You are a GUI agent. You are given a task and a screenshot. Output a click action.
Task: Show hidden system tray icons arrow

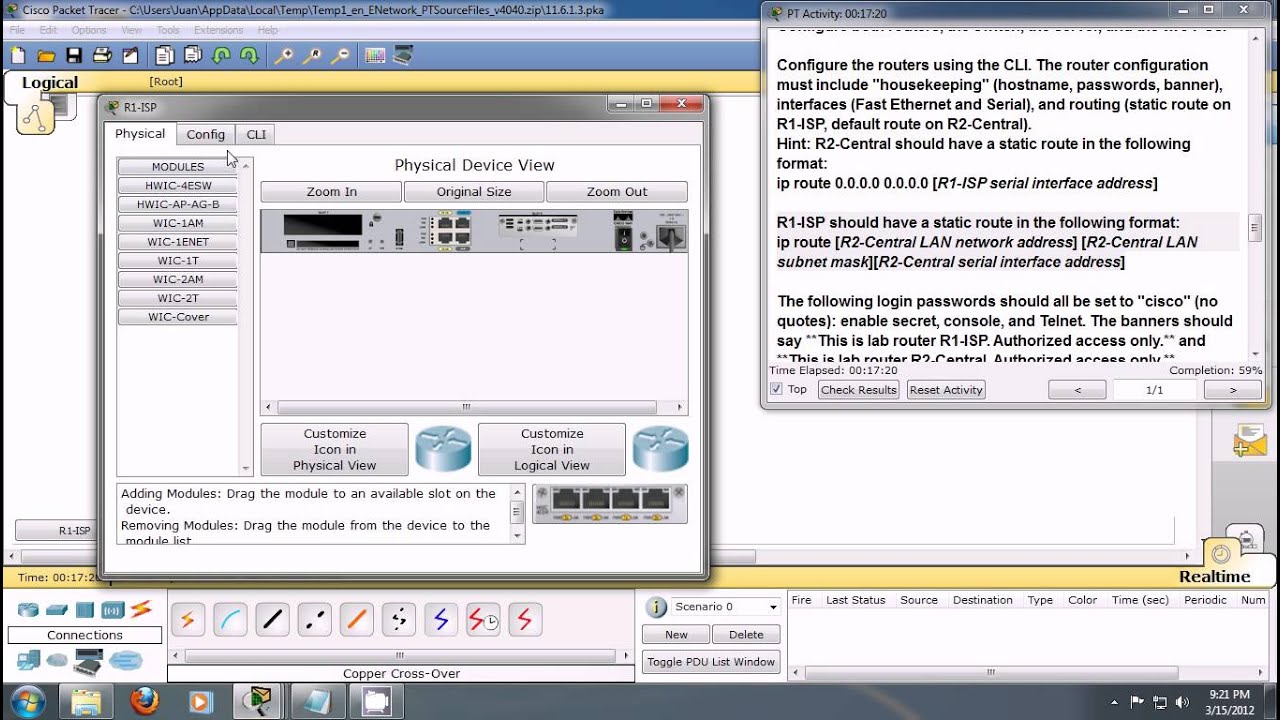[1115, 701]
